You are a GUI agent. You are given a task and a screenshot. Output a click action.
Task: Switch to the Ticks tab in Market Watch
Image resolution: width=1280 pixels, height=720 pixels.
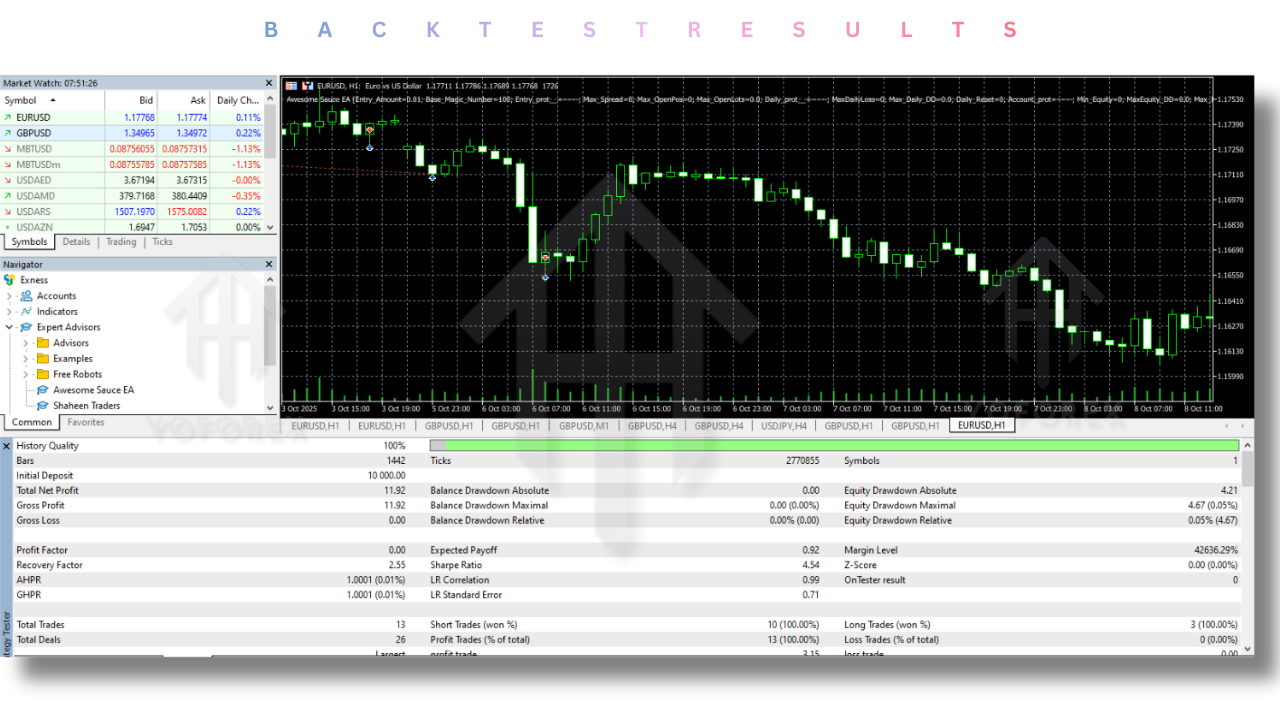tap(162, 242)
